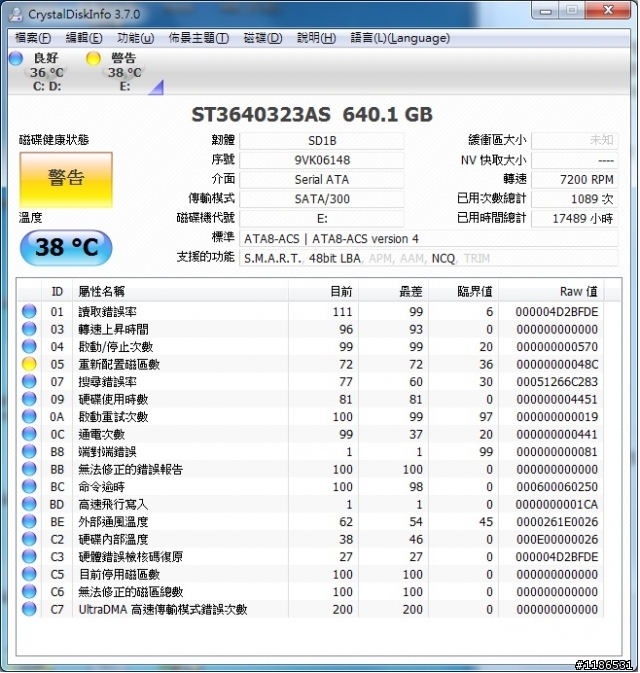Click the transfer mode field SATA/300
Viewport: 640px width, 673px height.
[x=322, y=199]
